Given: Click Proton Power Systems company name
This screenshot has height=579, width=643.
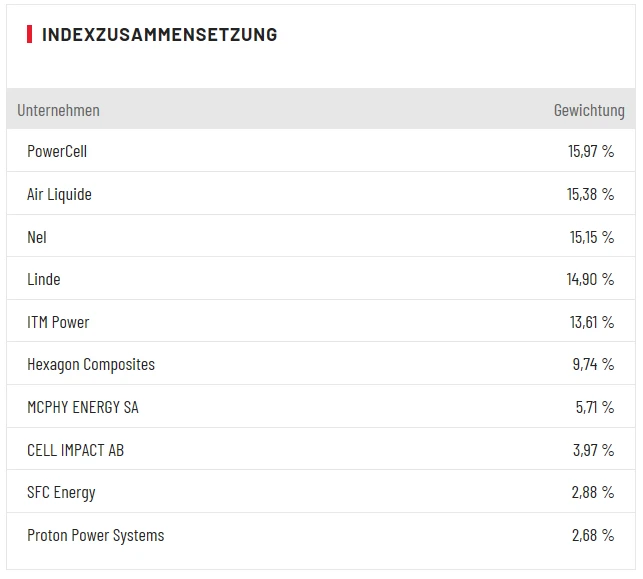Looking at the screenshot, I should tap(95, 535).
